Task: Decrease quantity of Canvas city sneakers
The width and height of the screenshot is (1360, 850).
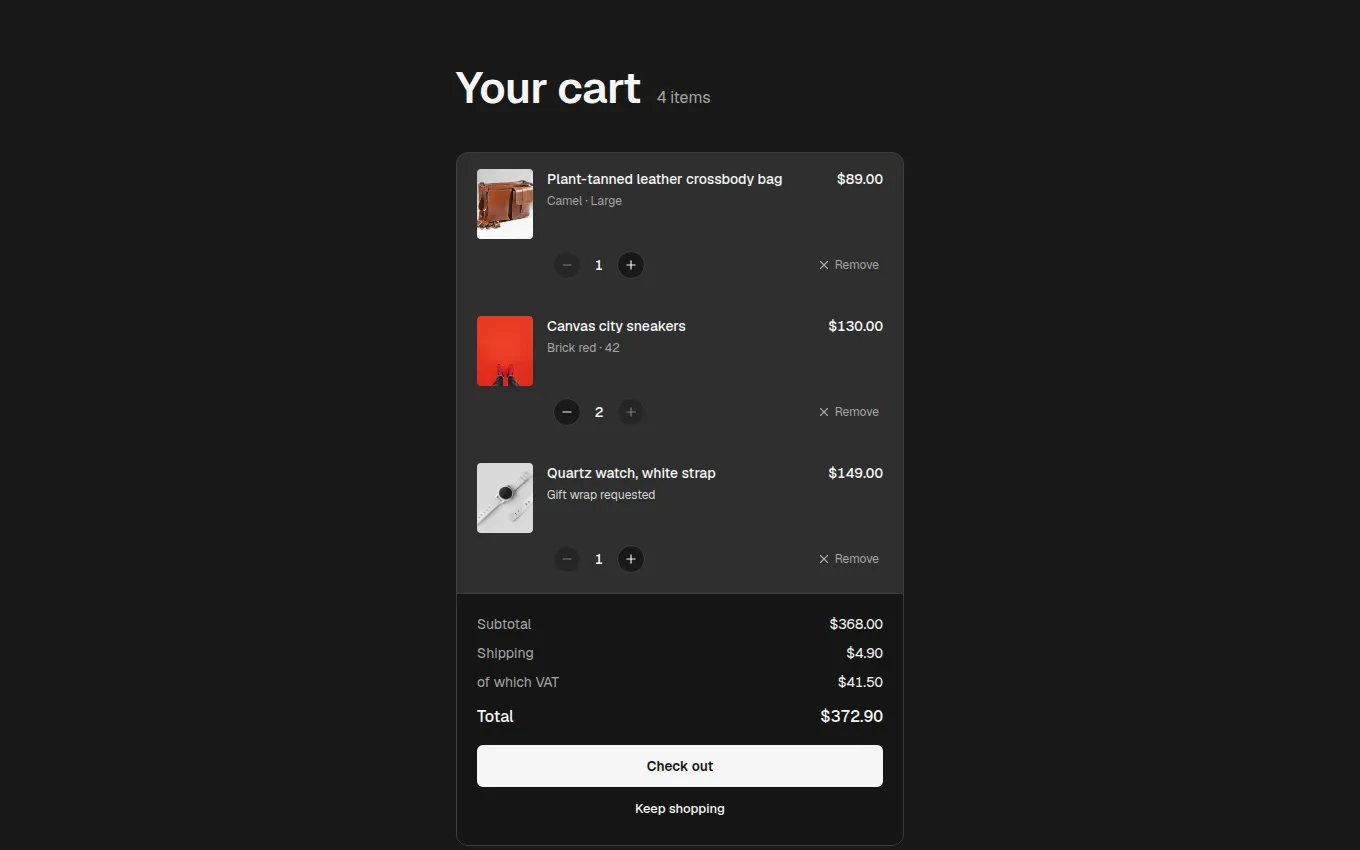Action: point(567,412)
